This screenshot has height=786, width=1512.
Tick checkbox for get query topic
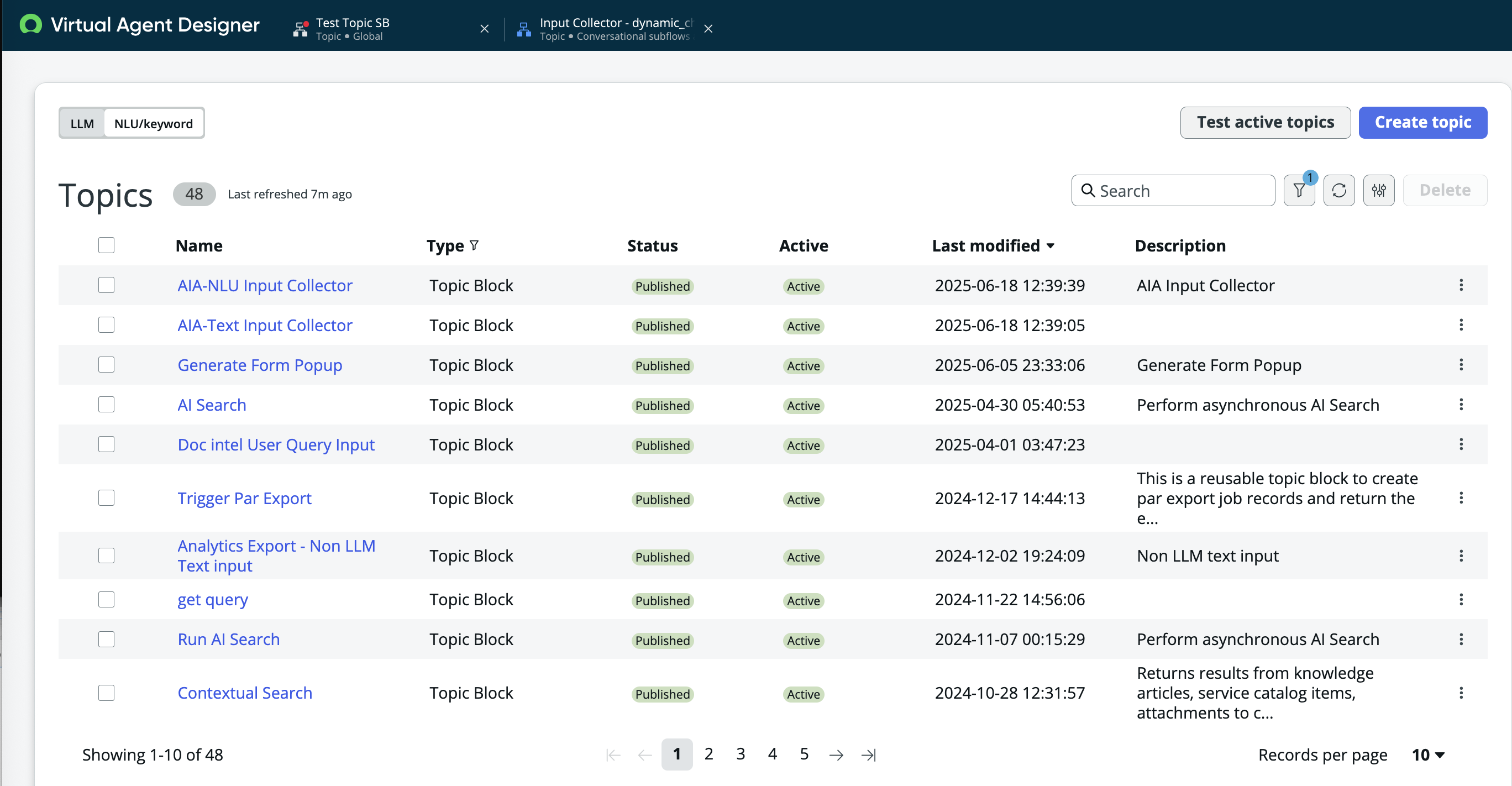point(106,599)
